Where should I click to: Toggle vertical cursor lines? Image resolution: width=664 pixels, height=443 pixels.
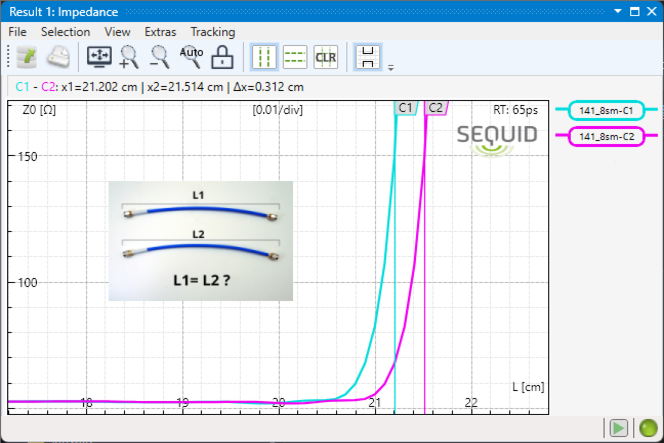(x=265, y=57)
